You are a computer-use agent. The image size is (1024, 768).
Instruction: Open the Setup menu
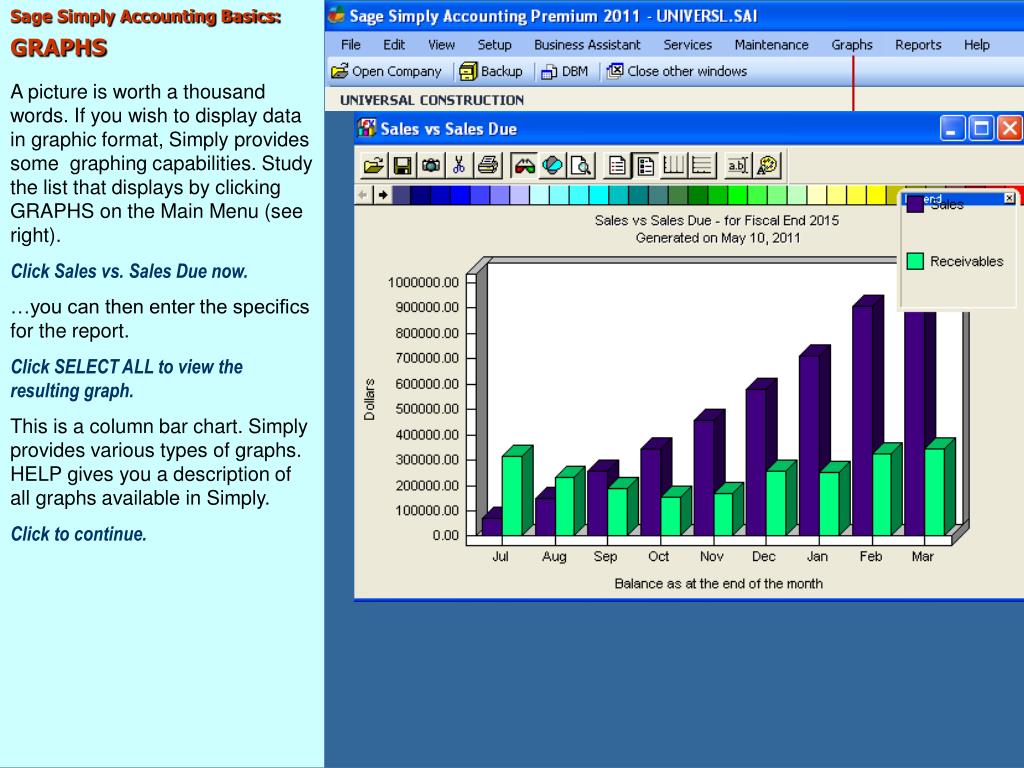[494, 44]
